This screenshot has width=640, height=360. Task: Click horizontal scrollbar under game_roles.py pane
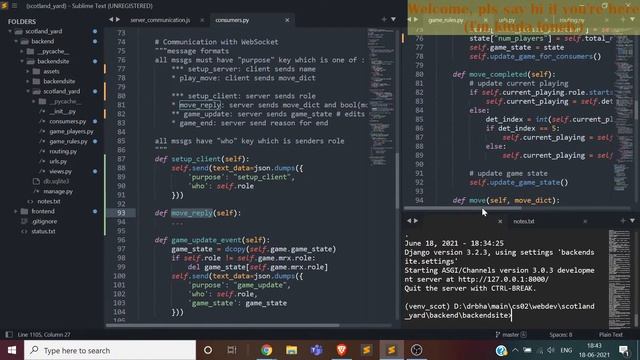pos(462,208)
